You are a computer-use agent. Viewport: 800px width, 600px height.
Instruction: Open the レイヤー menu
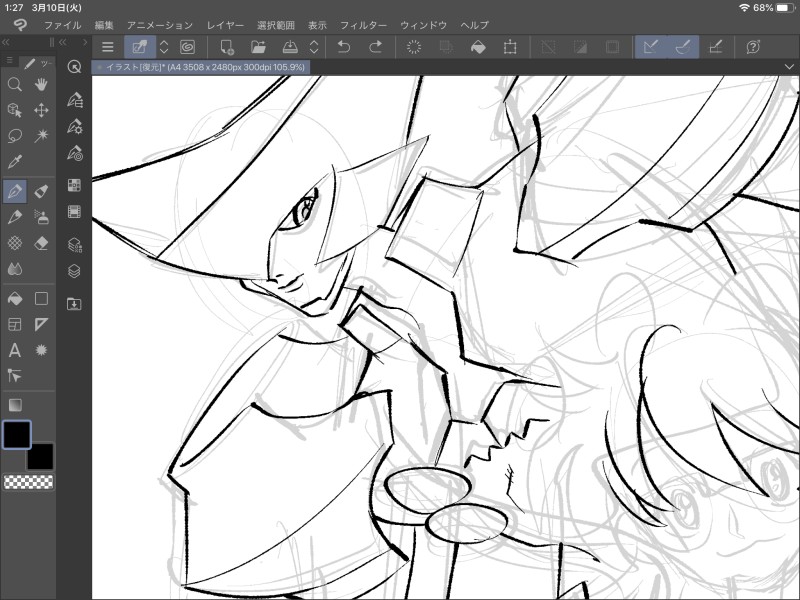(x=224, y=24)
